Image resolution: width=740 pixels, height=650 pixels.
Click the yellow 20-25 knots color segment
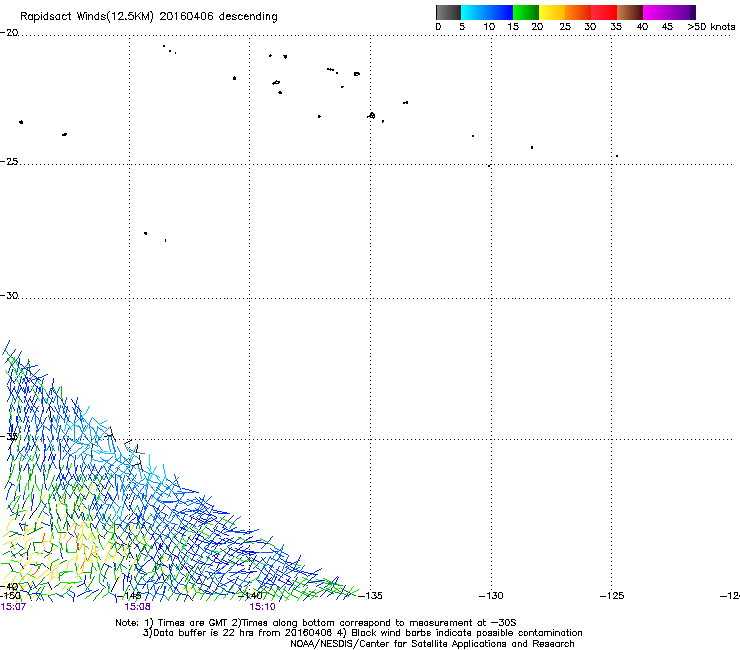coord(552,12)
